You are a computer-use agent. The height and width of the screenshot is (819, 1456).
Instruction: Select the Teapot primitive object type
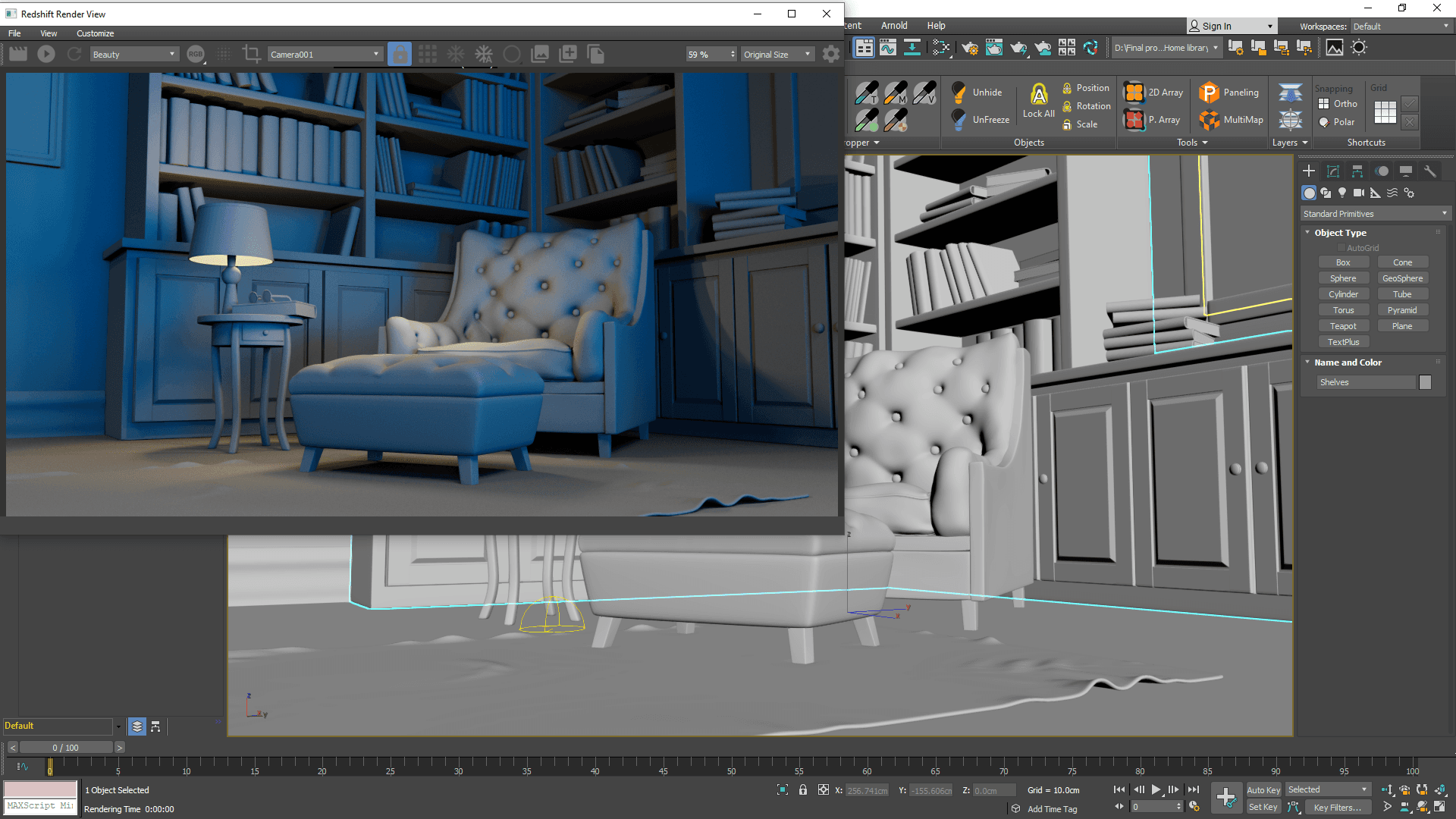point(1342,326)
